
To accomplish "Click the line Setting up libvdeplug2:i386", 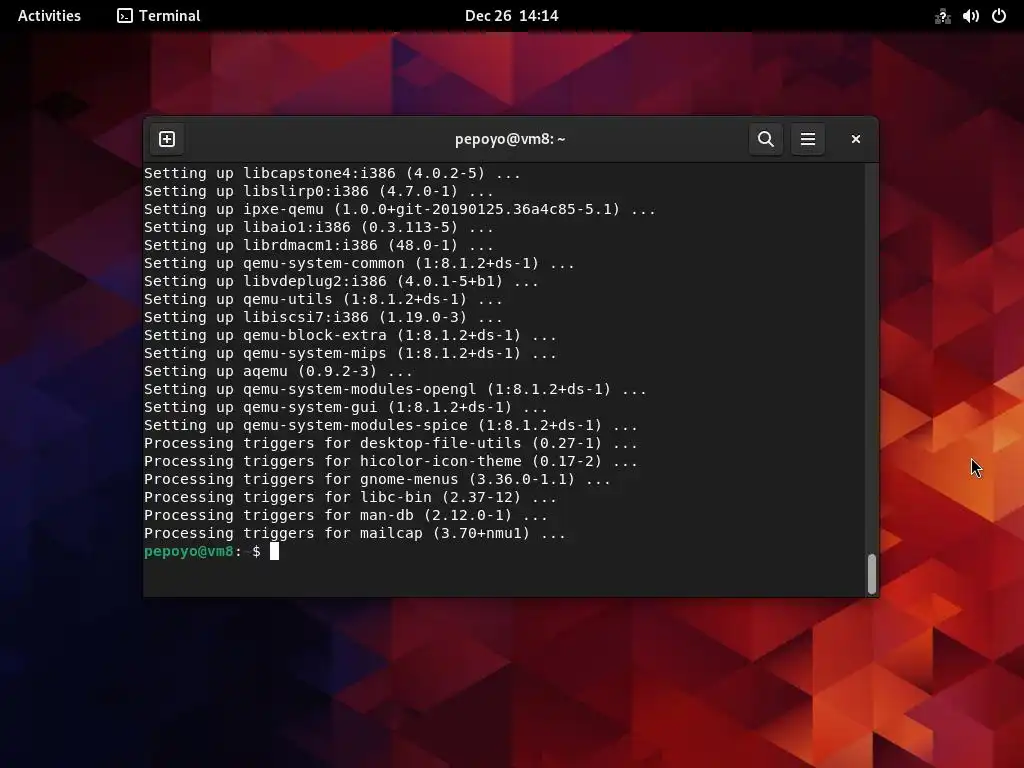I will point(342,281).
